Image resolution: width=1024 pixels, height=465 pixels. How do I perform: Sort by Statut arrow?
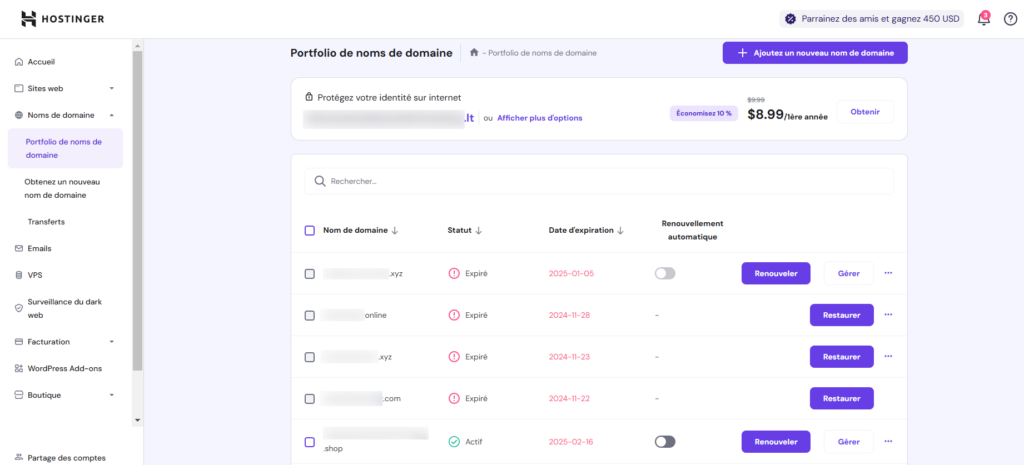[x=479, y=231]
